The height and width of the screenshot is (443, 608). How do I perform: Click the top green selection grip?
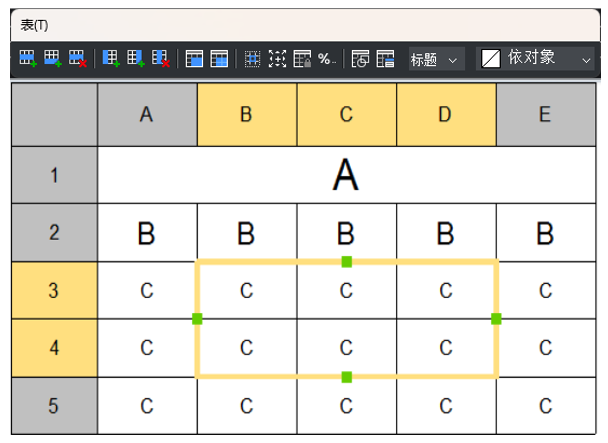point(347,262)
